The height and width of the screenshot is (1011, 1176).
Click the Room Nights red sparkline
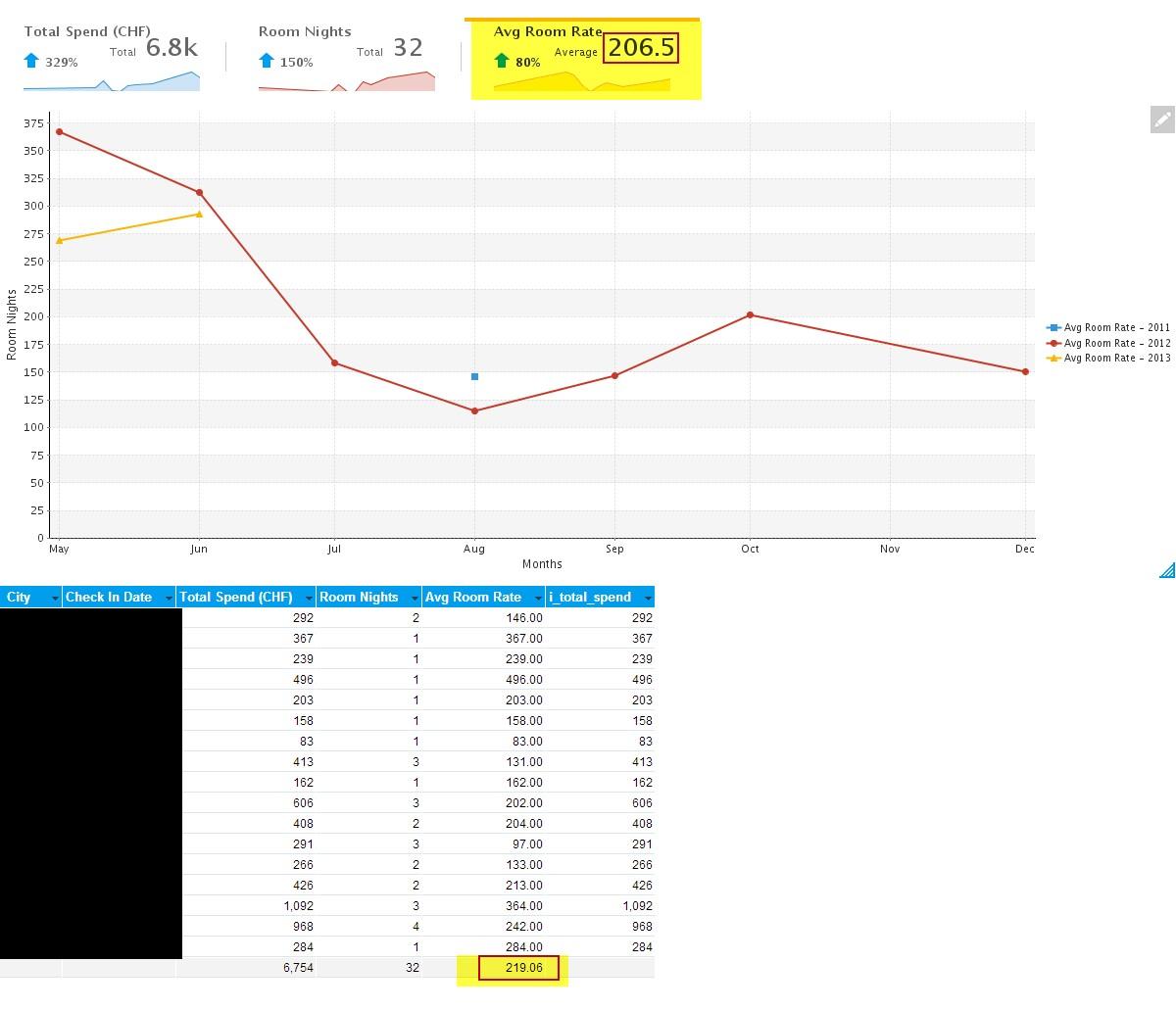[347, 81]
